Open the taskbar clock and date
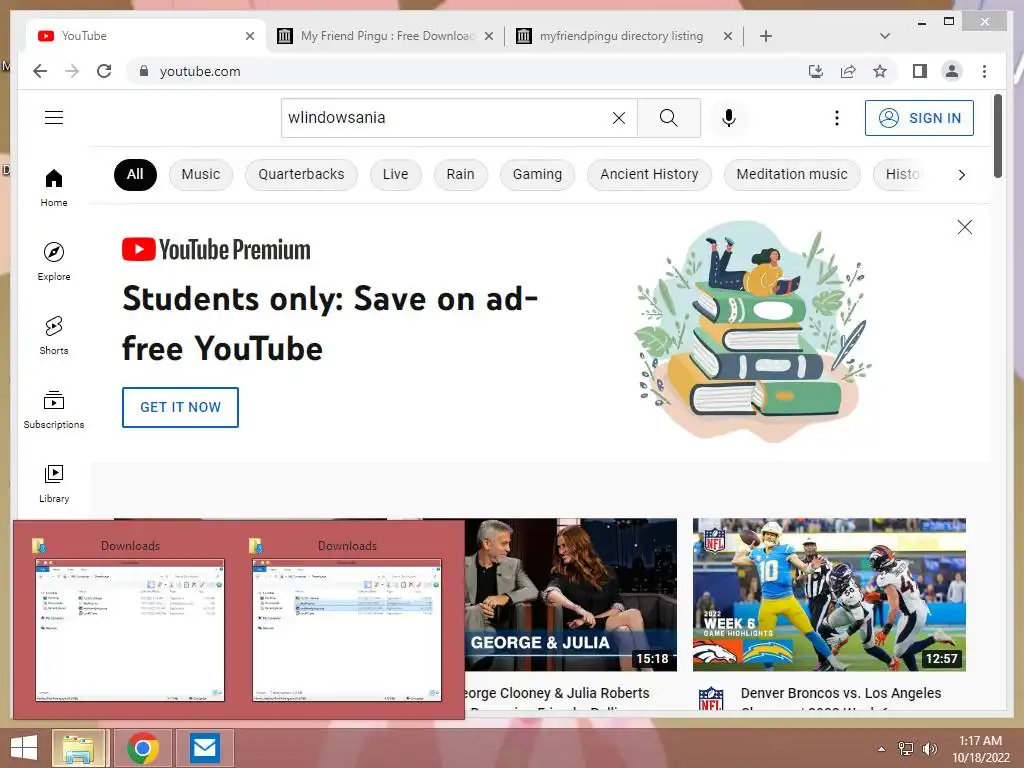 point(980,749)
